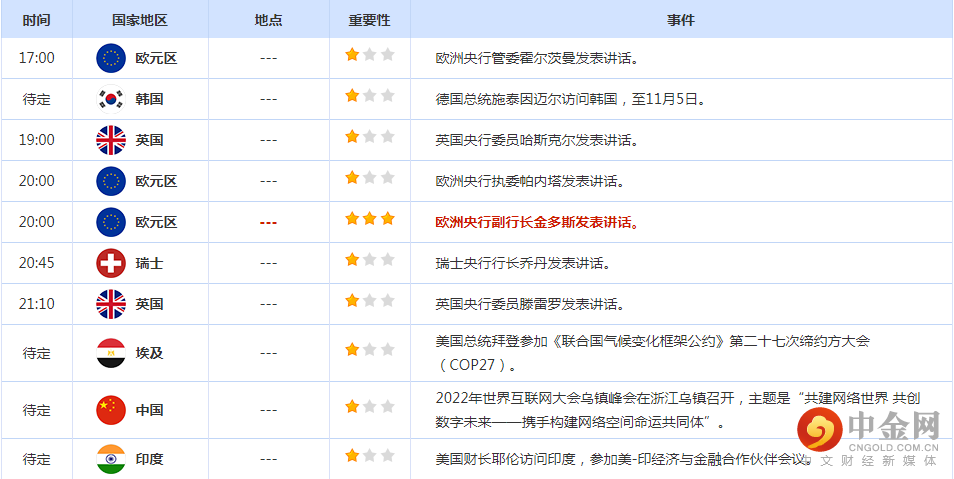Click event 美国财长耶伦访问印度
Image resolution: width=954 pixels, height=479 pixels.
625,459
